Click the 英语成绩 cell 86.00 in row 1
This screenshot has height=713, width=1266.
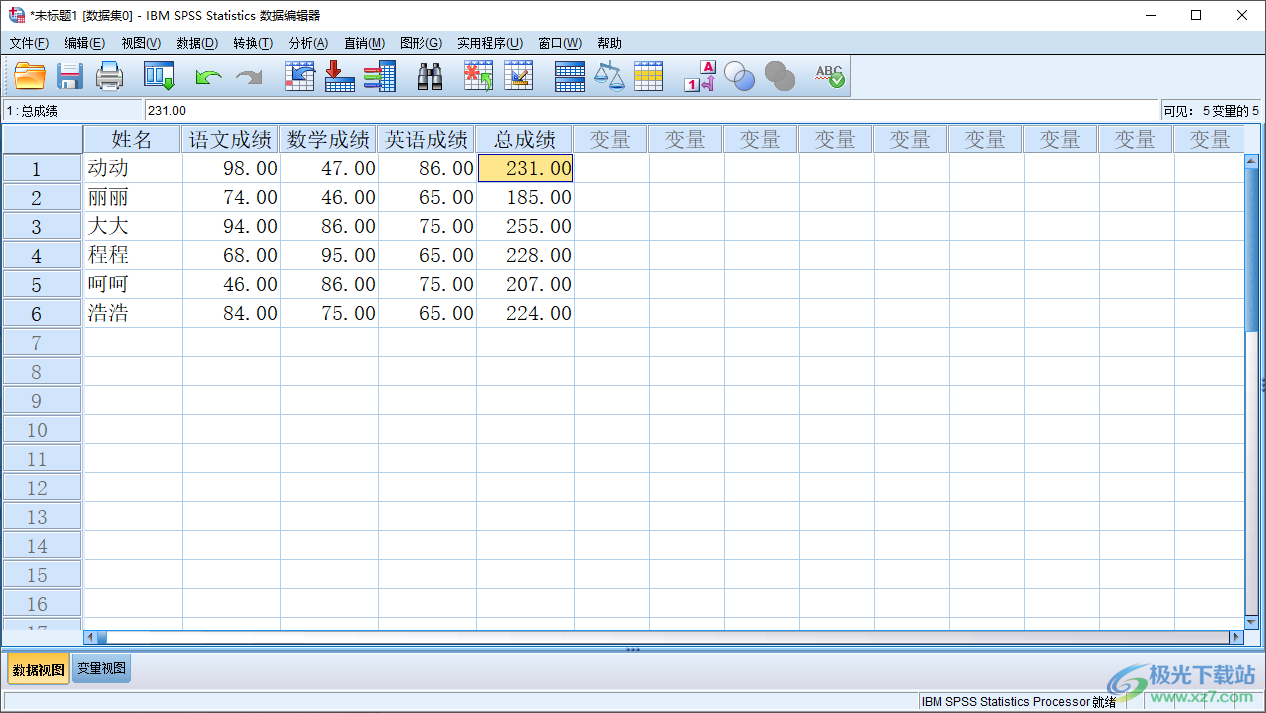[427, 168]
